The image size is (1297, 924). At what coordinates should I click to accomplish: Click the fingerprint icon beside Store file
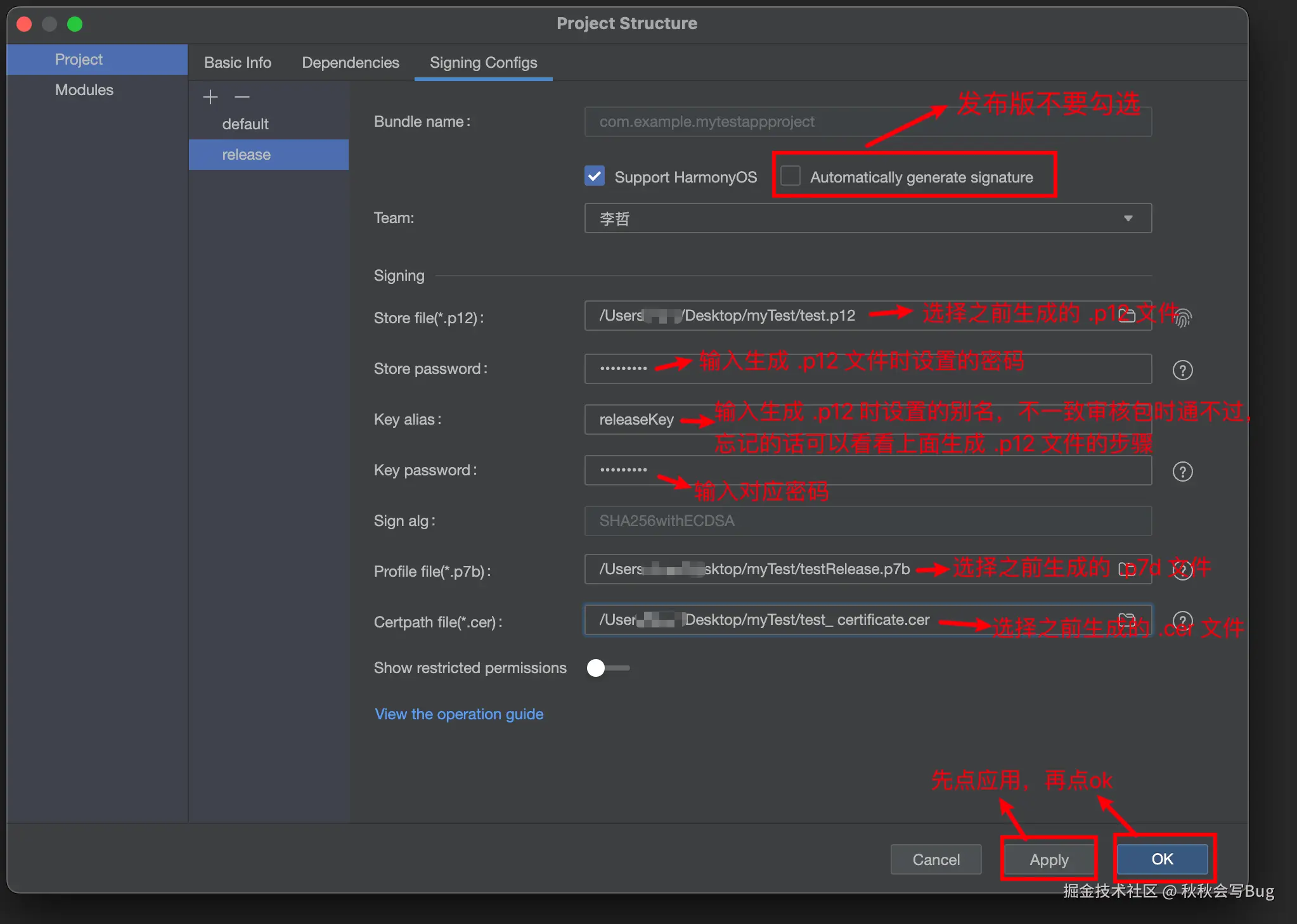point(1182,318)
